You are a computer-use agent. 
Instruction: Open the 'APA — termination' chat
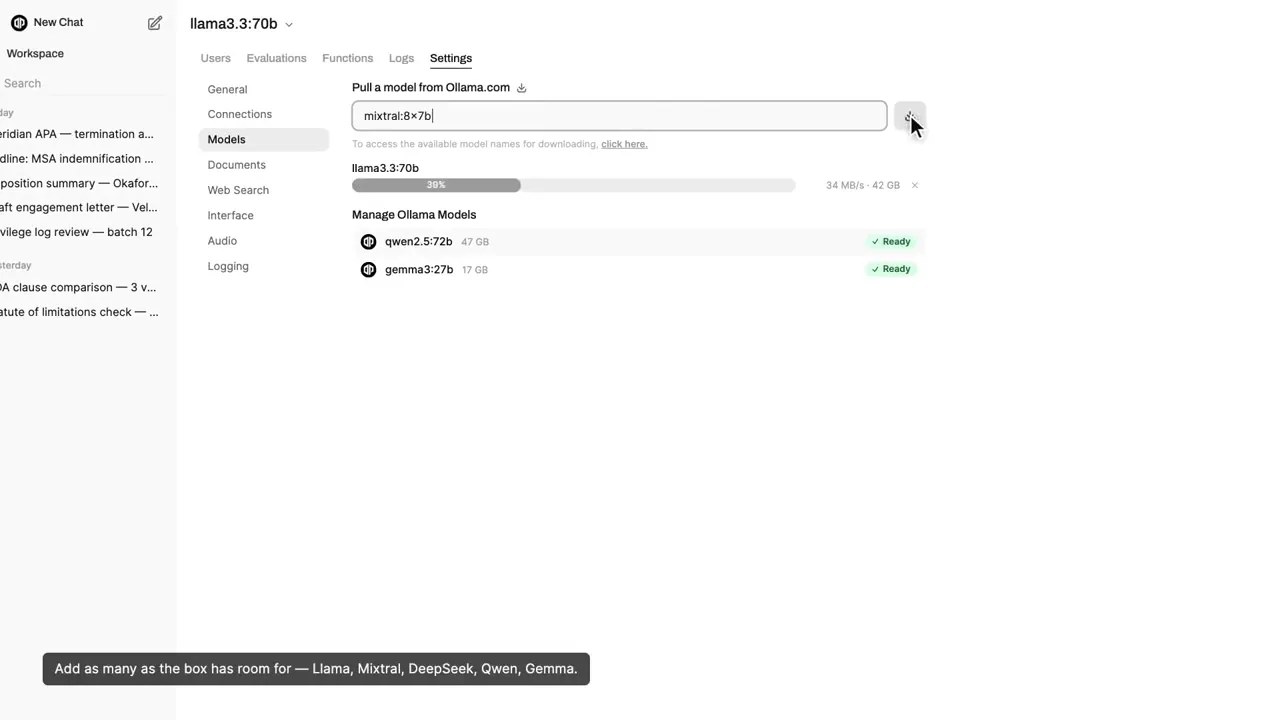78,134
